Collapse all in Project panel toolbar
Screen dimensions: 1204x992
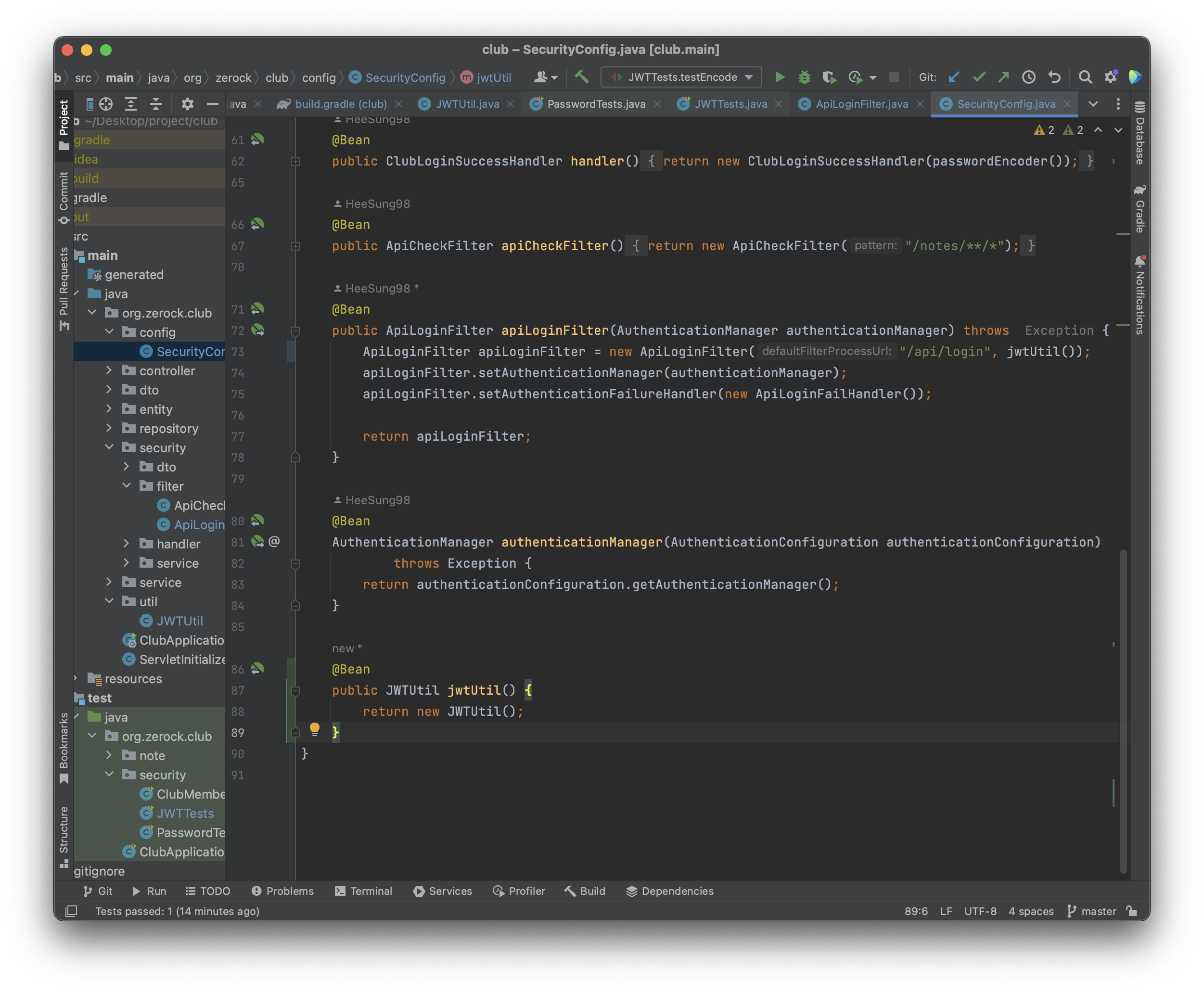tap(155, 104)
